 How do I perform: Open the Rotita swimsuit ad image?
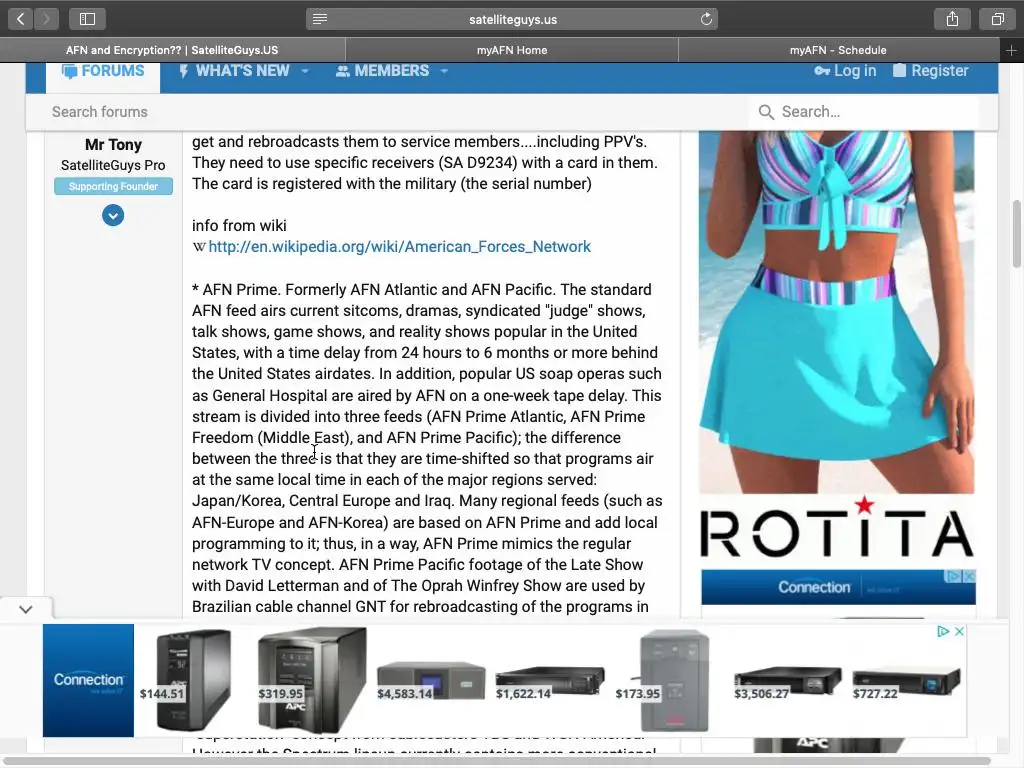(x=837, y=312)
